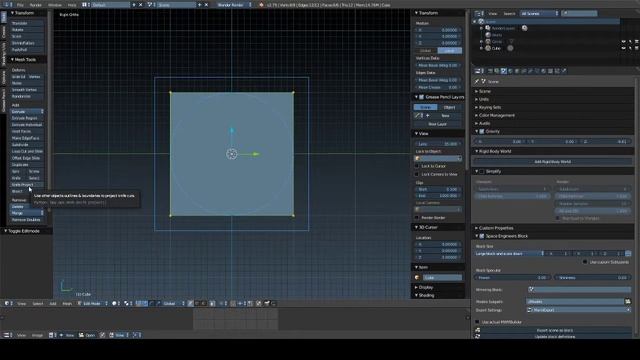Expand the Cube item in Outliner

pos(482,48)
